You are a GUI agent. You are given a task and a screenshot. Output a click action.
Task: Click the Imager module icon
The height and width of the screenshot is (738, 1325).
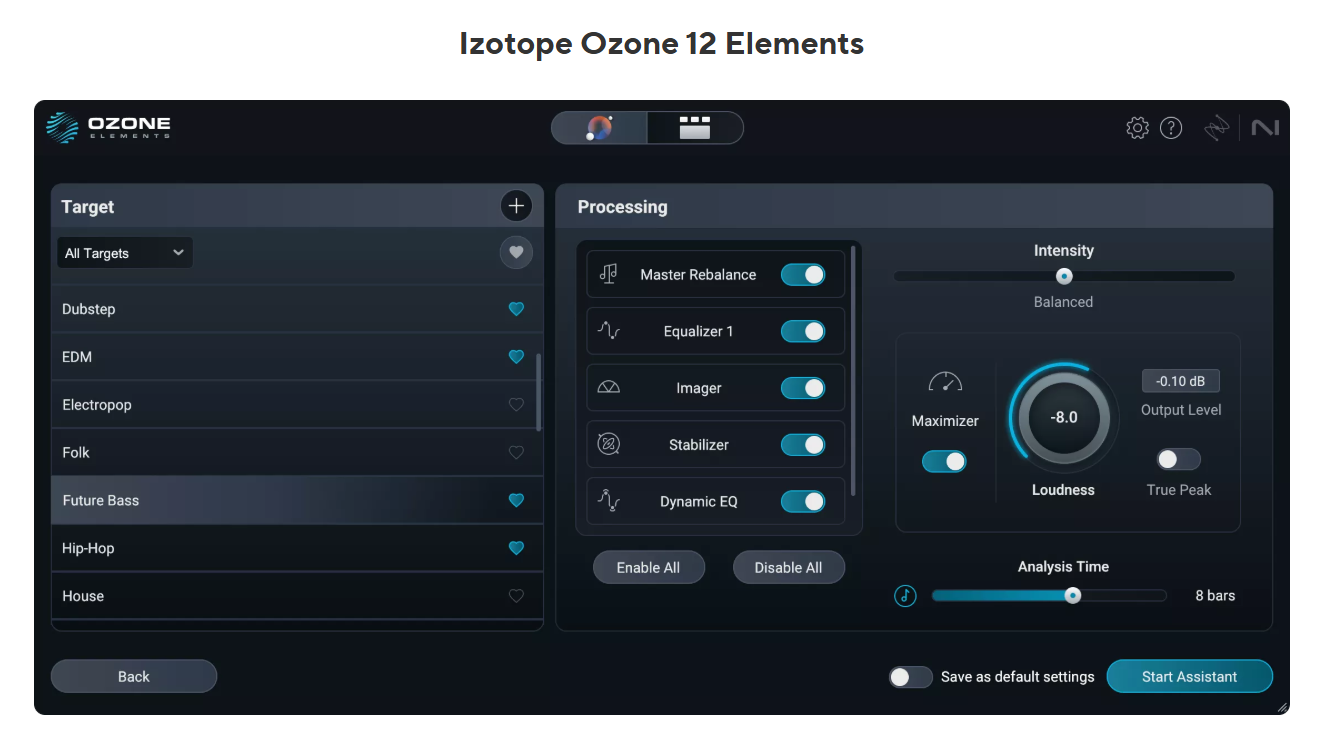click(608, 388)
